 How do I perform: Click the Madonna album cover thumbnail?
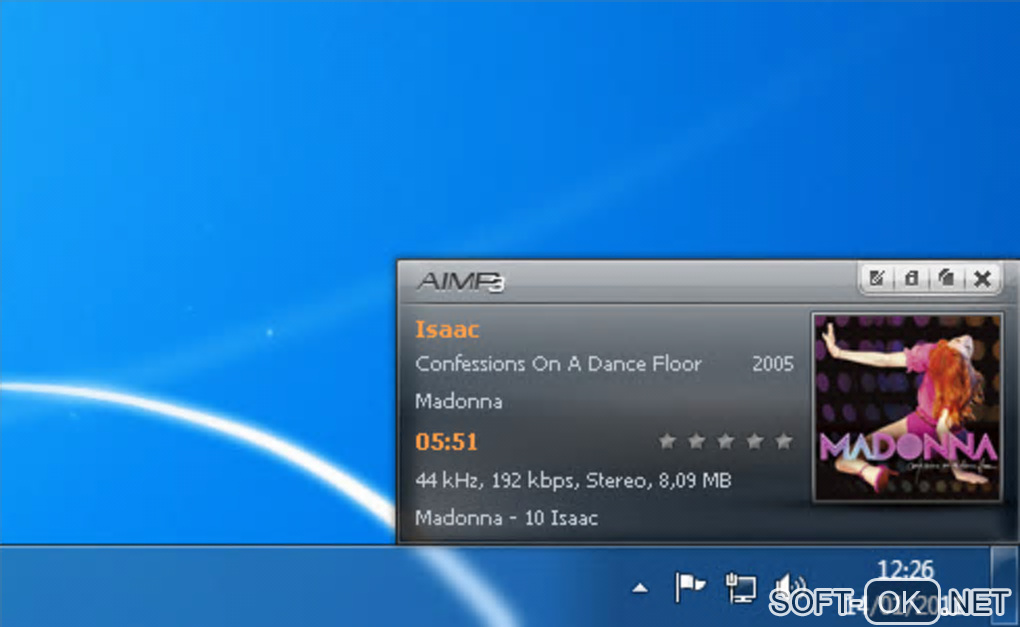(x=907, y=408)
